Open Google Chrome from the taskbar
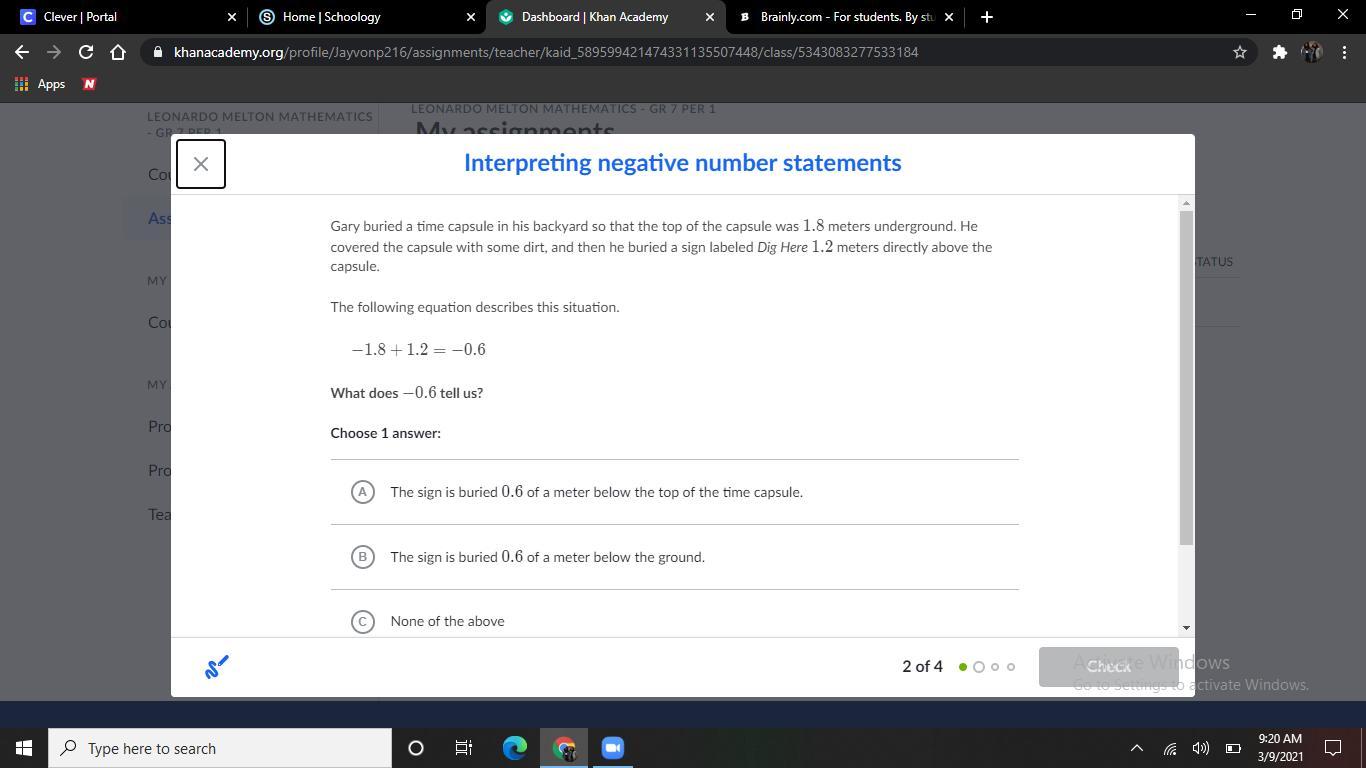The image size is (1366, 768). point(564,748)
